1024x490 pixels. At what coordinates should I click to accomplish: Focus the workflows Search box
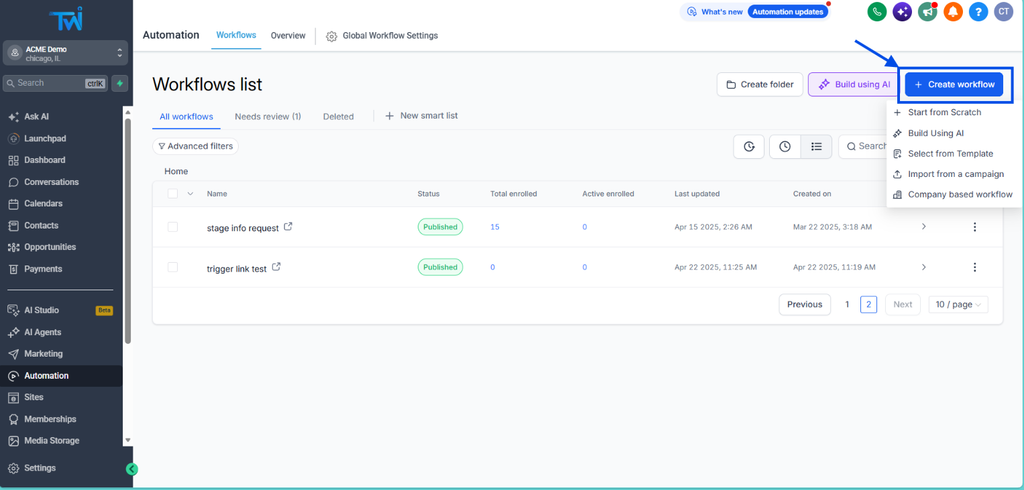coord(862,146)
